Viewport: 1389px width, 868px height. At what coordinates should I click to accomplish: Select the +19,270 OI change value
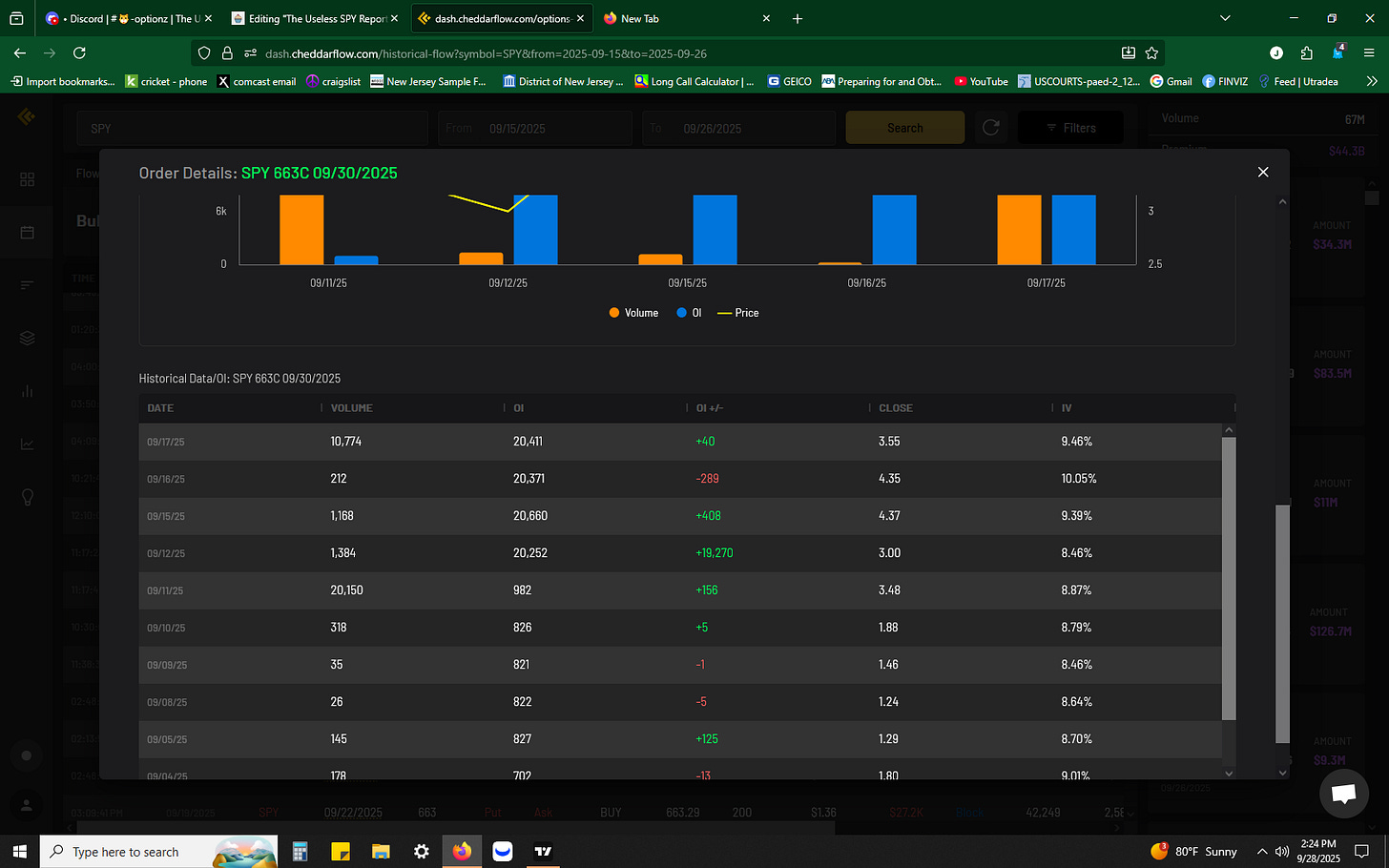click(x=715, y=553)
